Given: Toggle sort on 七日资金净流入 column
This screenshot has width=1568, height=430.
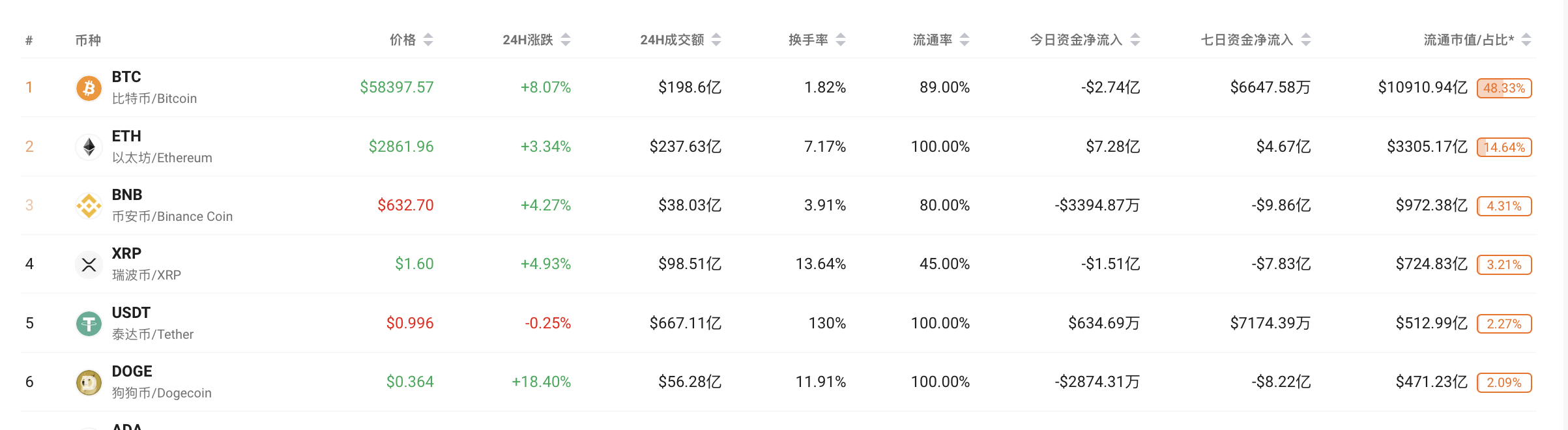Looking at the screenshot, I should point(1305,39).
